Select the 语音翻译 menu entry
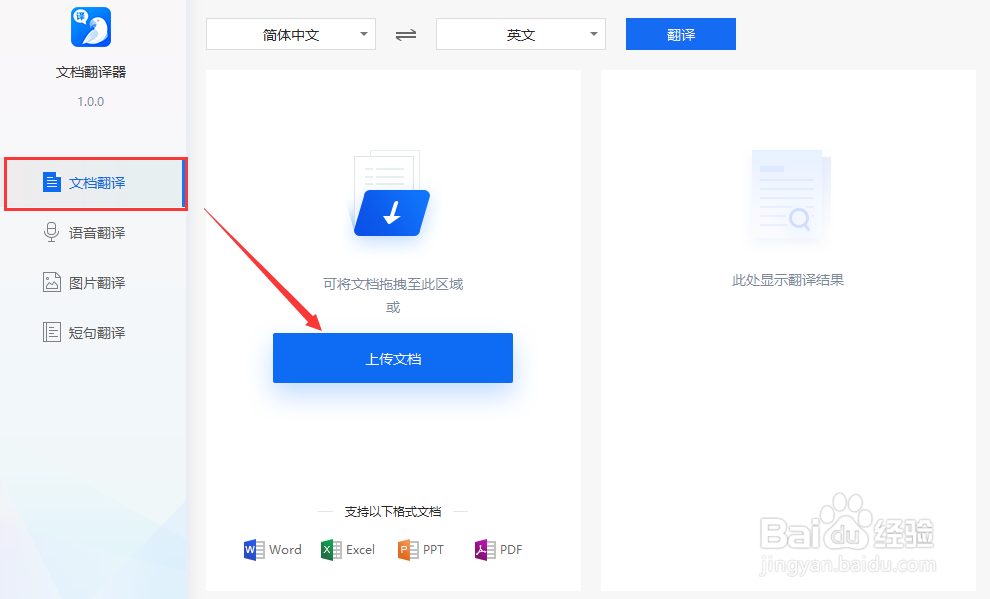 point(95,232)
